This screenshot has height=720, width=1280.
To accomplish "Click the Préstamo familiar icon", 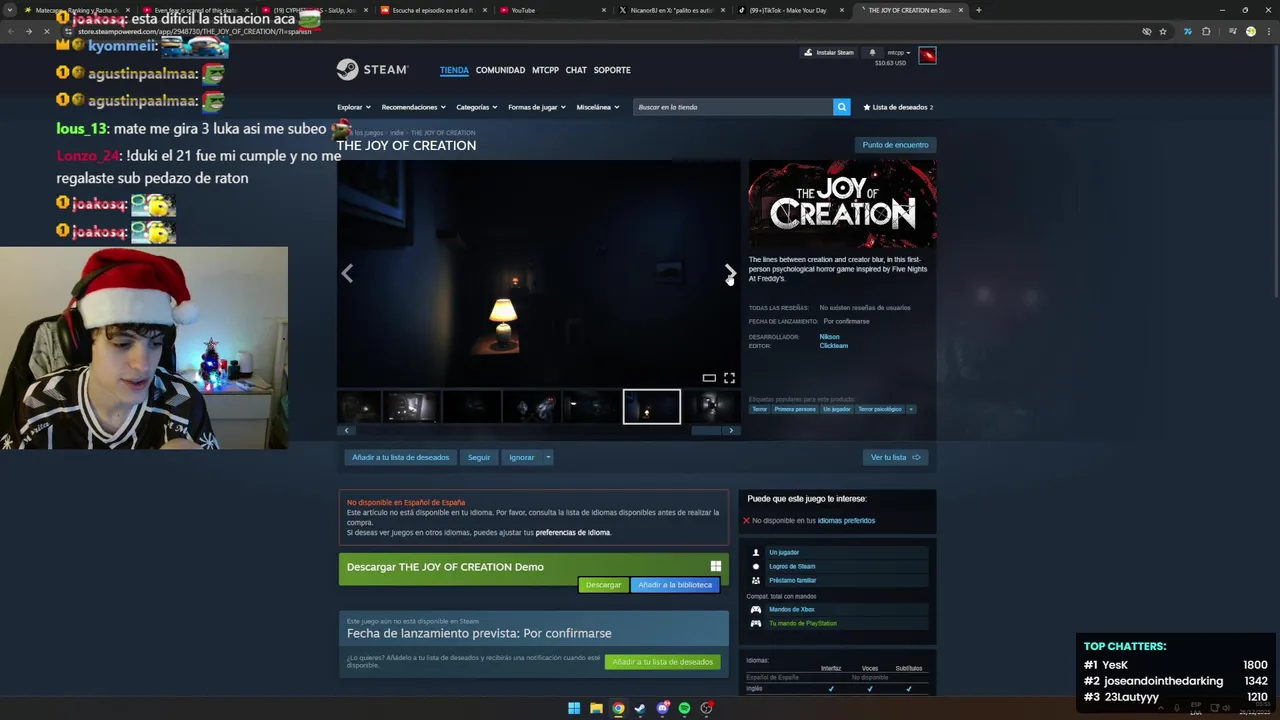I will tap(756, 580).
